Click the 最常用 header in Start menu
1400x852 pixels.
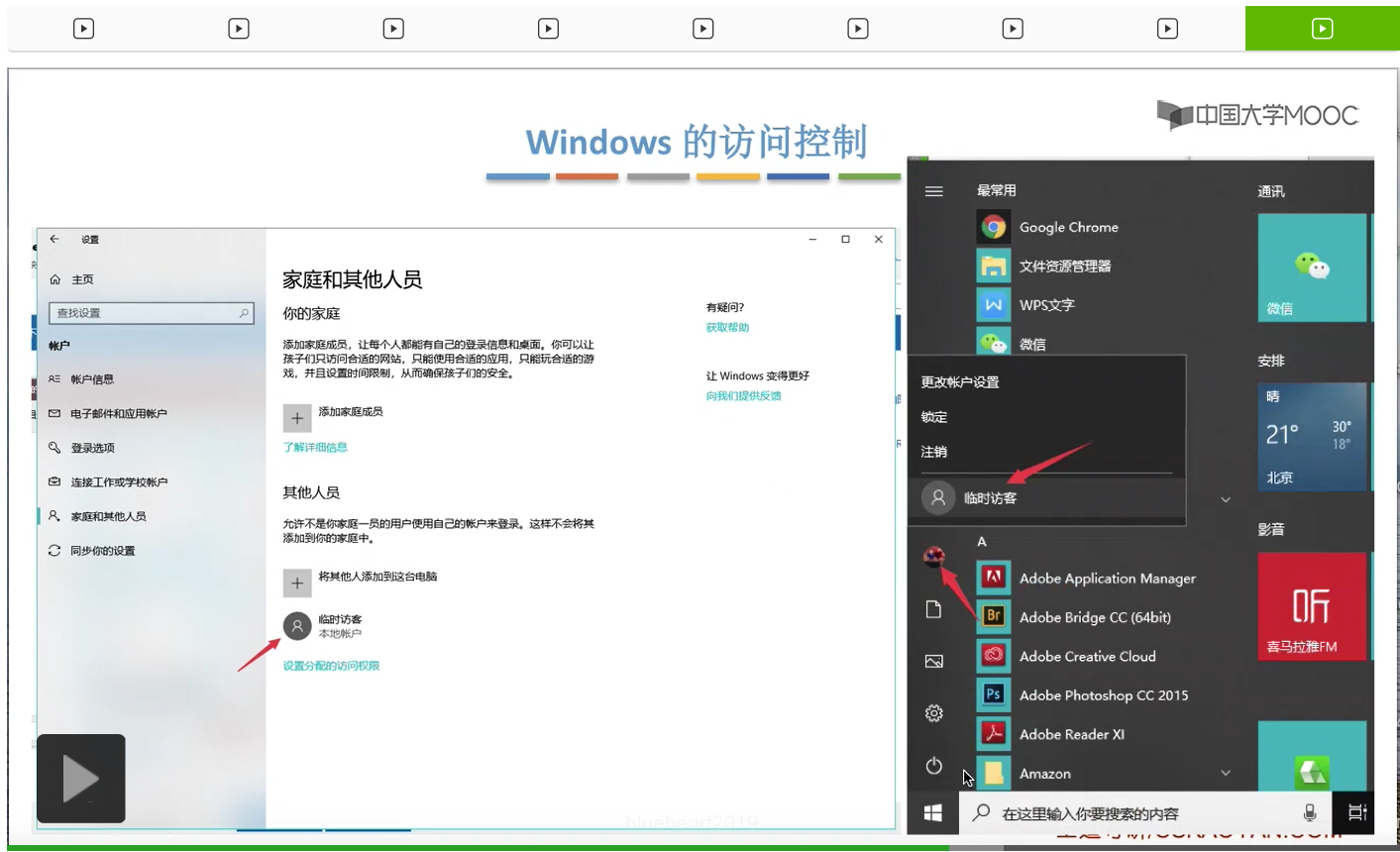996,190
